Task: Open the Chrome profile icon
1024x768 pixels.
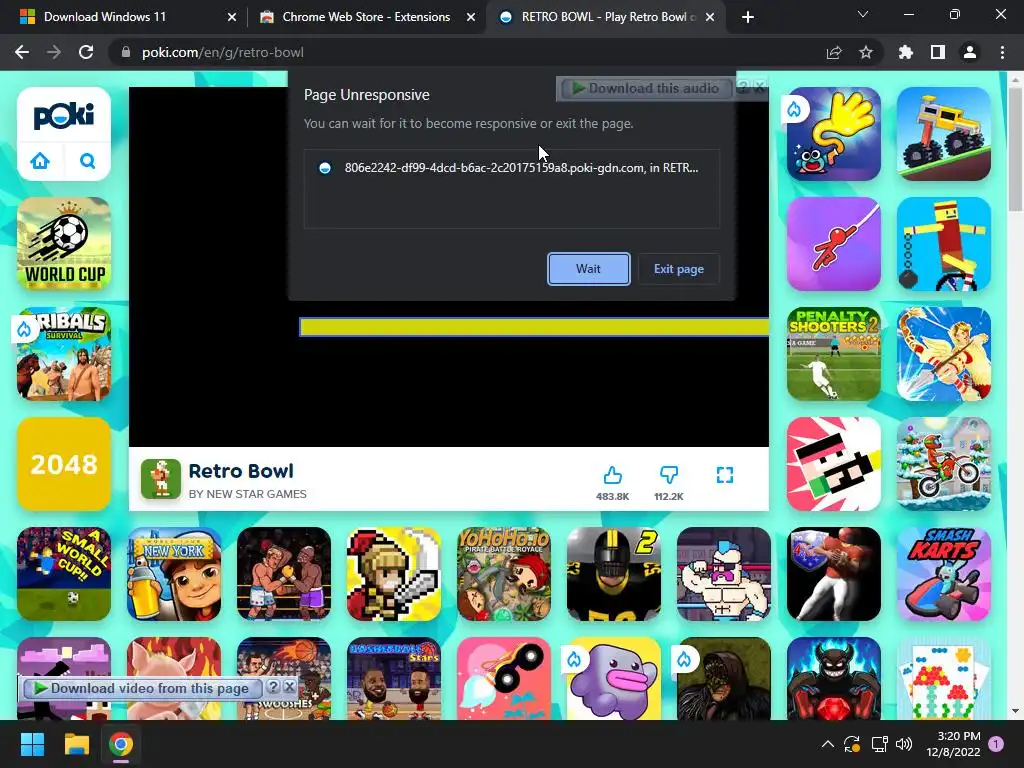Action: point(970,52)
